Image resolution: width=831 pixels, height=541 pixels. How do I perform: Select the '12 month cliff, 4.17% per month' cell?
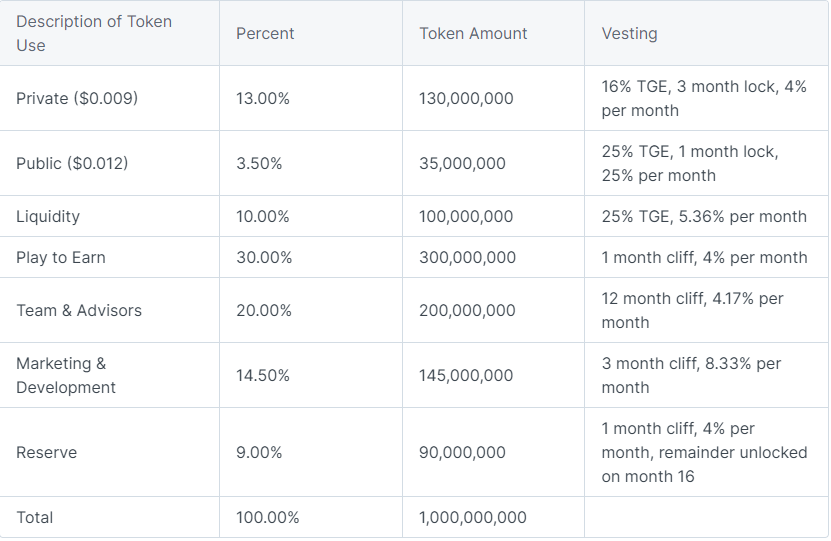coord(692,310)
